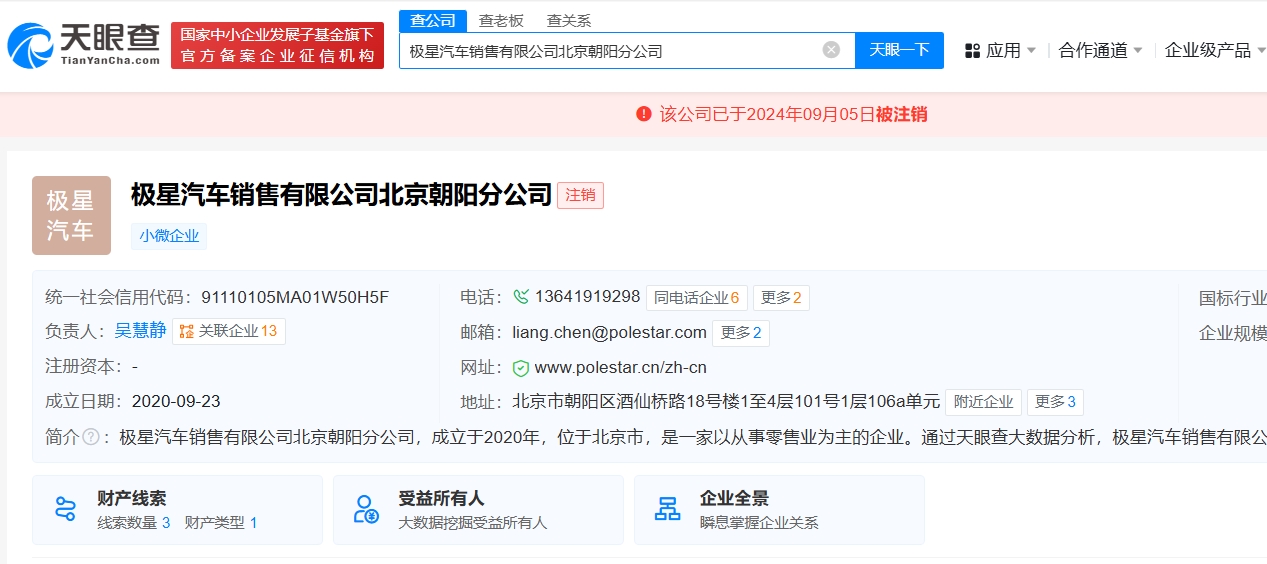Screen dimensions: 1267x564
Task: Click 更多 3 next to the address
Action: (1055, 402)
